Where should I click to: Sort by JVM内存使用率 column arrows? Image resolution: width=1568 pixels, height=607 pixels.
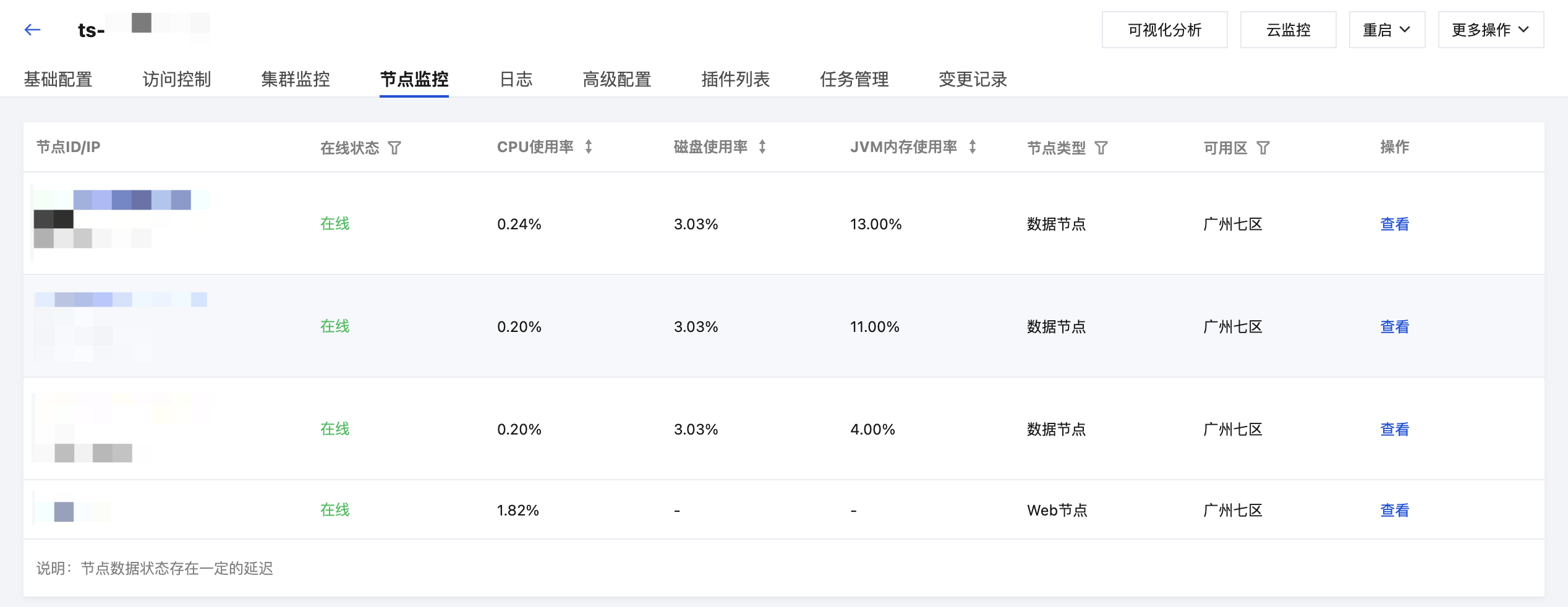pyautogui.click(x=973, y=147)
